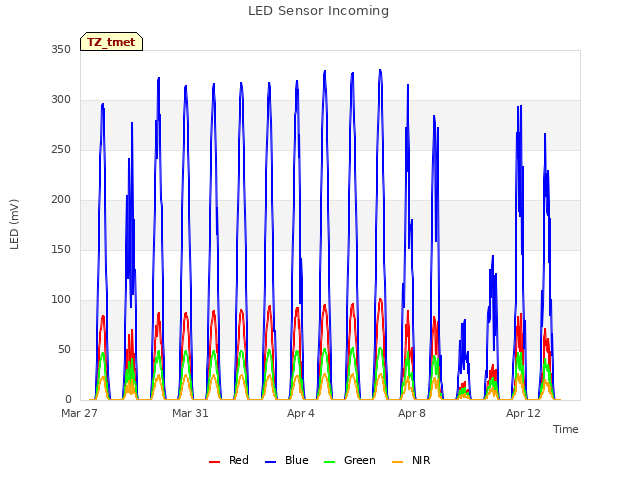The image size is (640, 480).
Task: Click the Mar 27 axis tick label
Action: coord(79,413)
